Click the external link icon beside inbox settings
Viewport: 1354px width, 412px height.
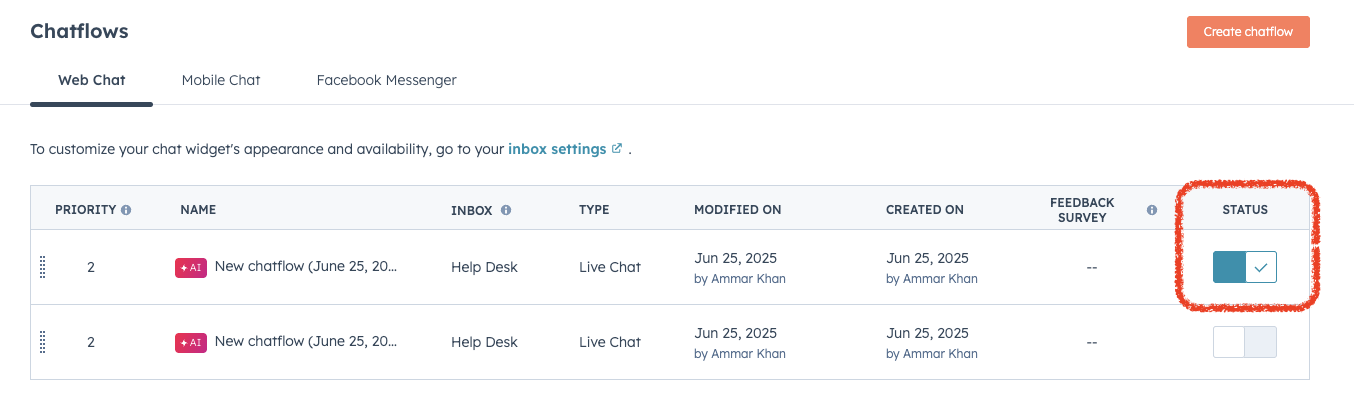[617, 149]
